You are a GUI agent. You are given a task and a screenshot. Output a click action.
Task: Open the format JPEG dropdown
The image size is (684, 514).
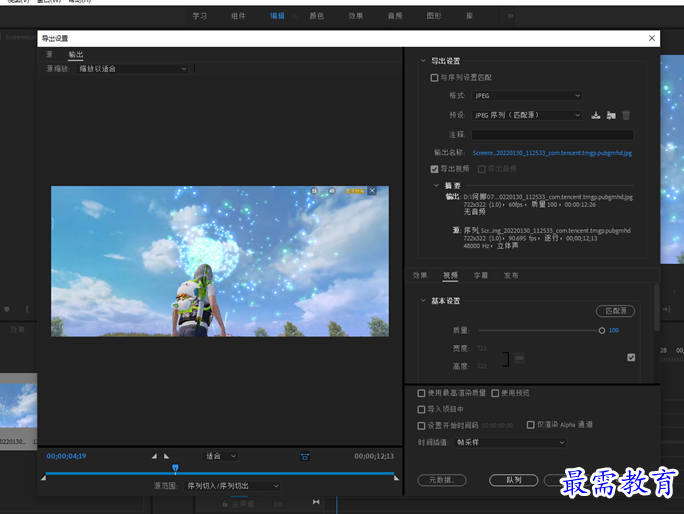pyautogui.click(x=527, y=96)
